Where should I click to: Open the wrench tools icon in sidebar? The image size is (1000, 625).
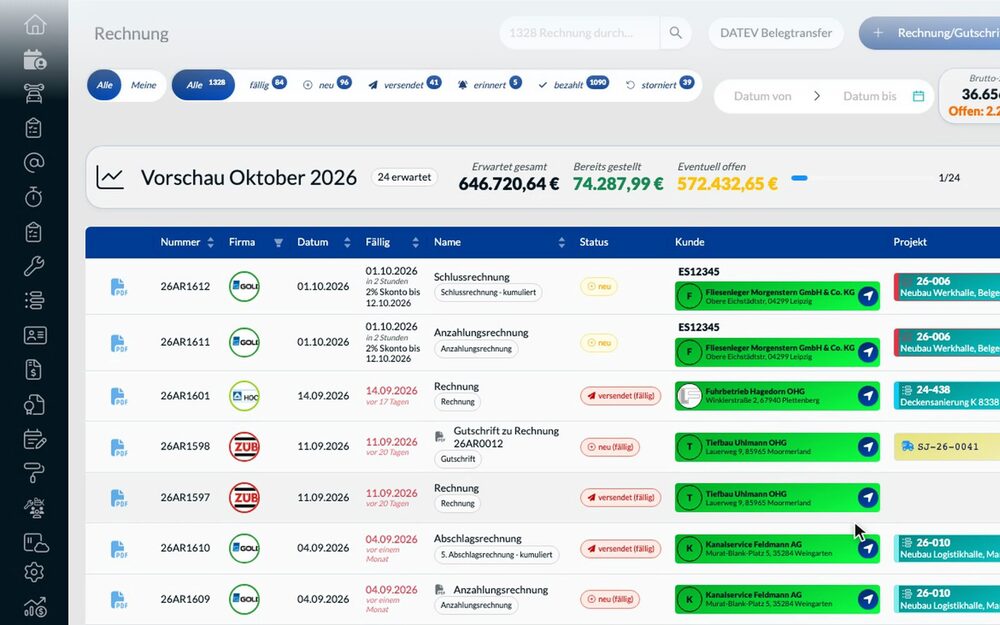tap(34, 265)
